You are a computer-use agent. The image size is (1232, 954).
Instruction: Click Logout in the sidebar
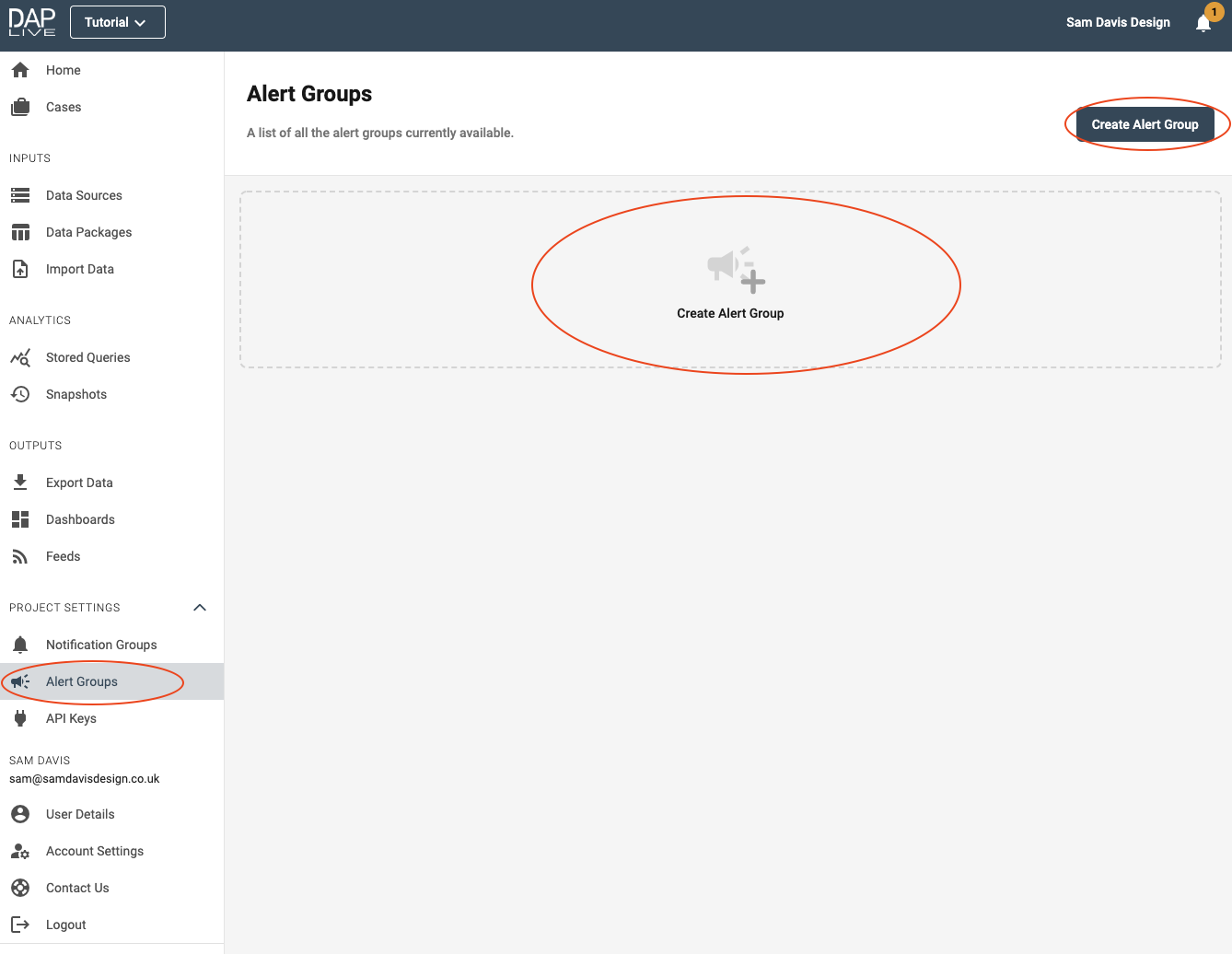(x=65, y=925)
